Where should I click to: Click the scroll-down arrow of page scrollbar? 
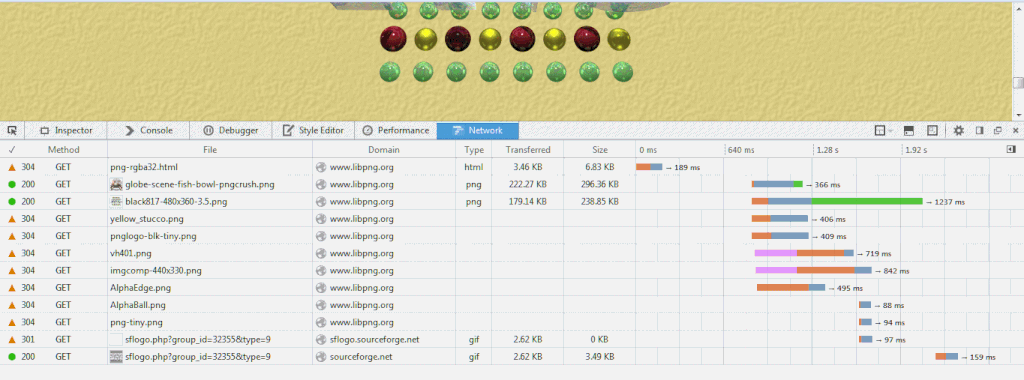1018,115
